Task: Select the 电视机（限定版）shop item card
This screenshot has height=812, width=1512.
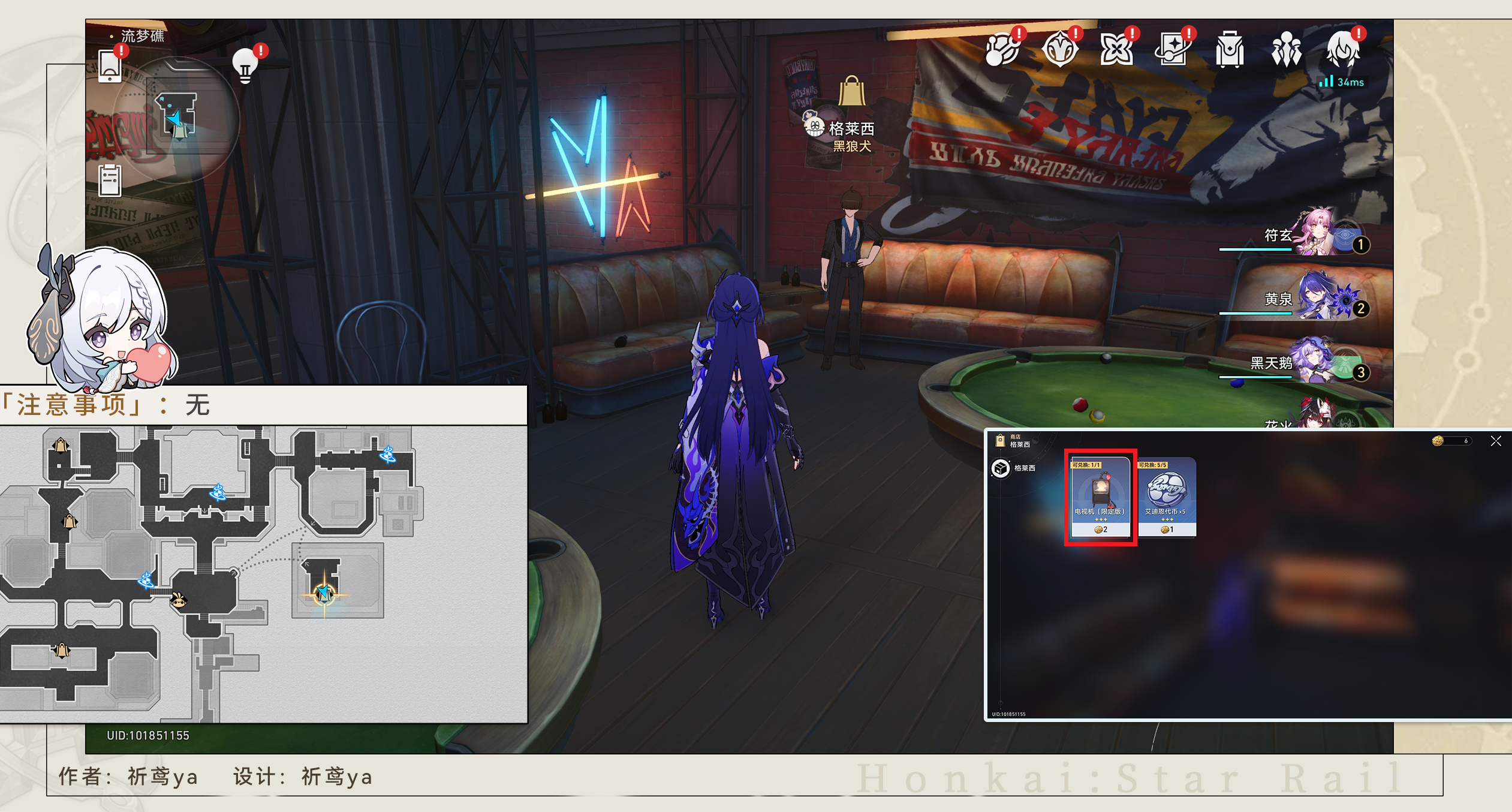Action: 1100,497
